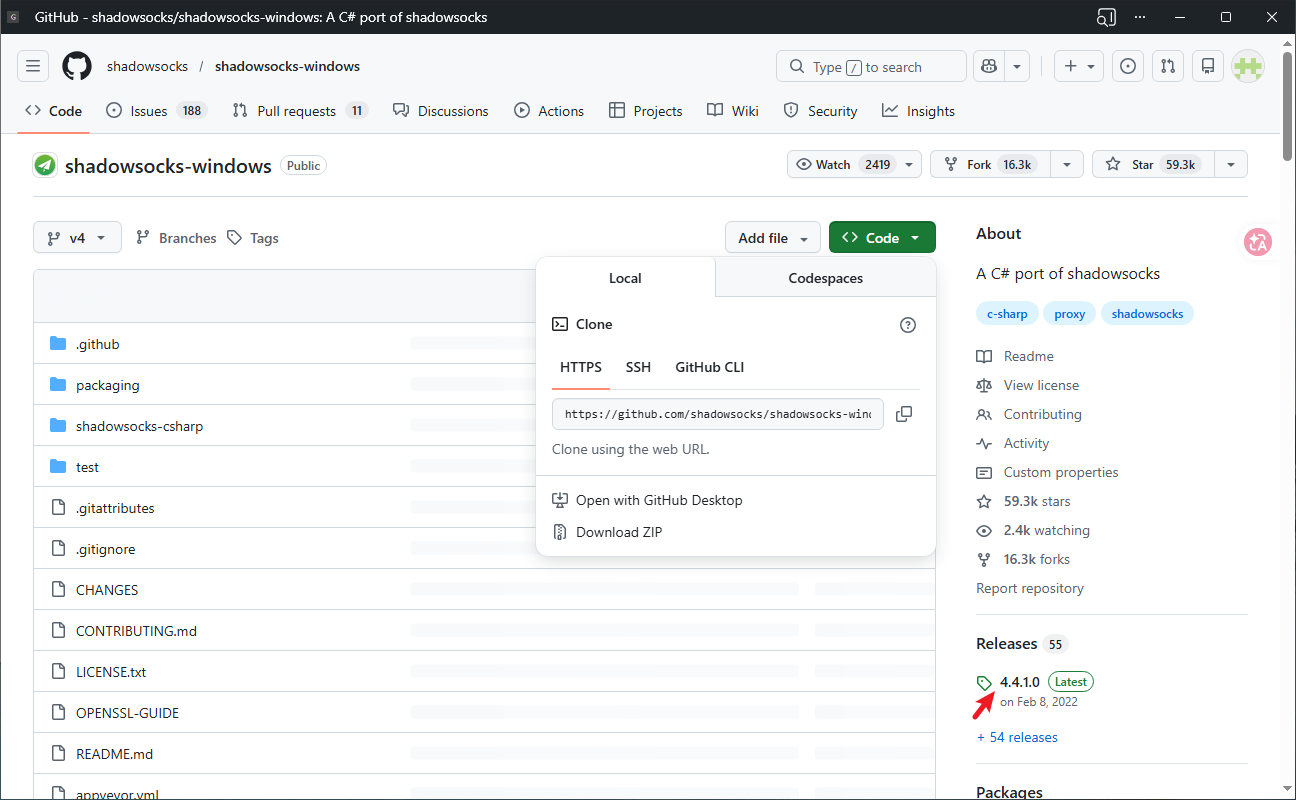Image resolution: width=1296 pixels, height=800 pixels.
Task: Click the Clone help question mark icon
Action: click(908, 325)
